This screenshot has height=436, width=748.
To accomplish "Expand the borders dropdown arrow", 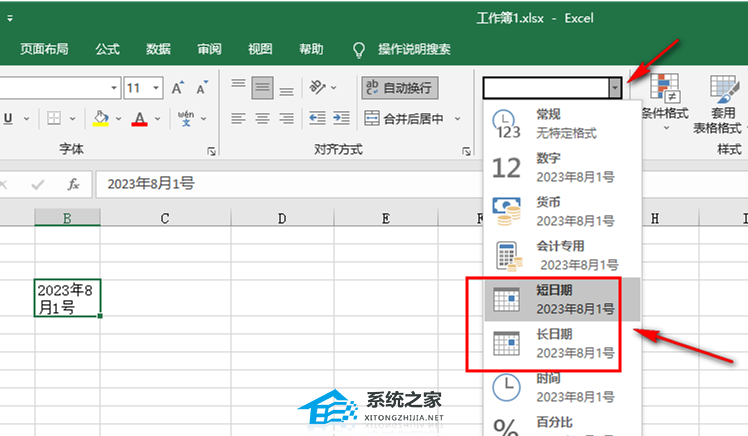I will (72, 118).
